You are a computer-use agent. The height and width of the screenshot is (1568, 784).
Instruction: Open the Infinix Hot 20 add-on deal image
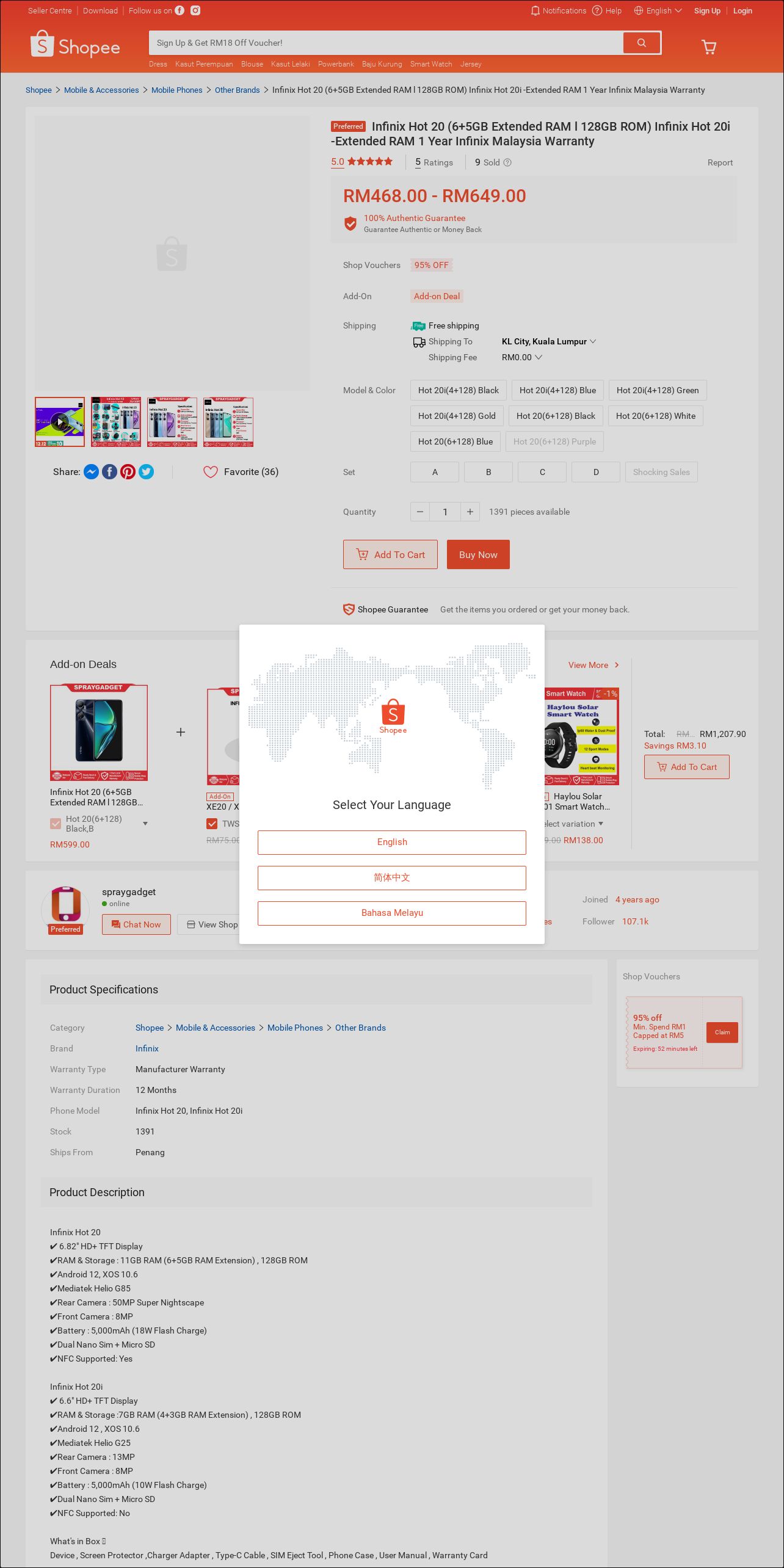click(99, 733)
